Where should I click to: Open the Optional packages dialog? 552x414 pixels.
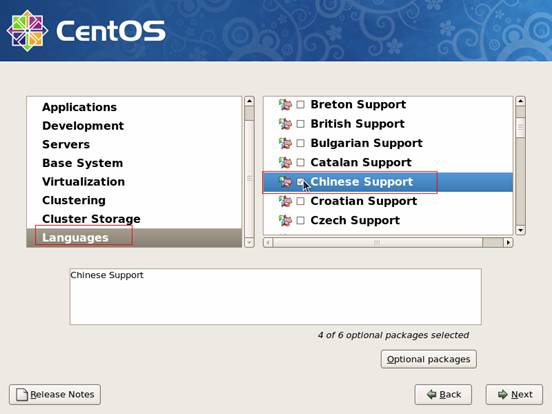coord(428,359)
